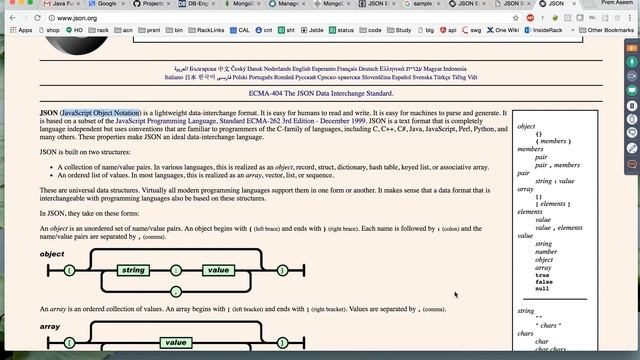The image size is (640, 360).
Task: Expand the rack bookmarks folder
Action: click(x=98, y=30)
